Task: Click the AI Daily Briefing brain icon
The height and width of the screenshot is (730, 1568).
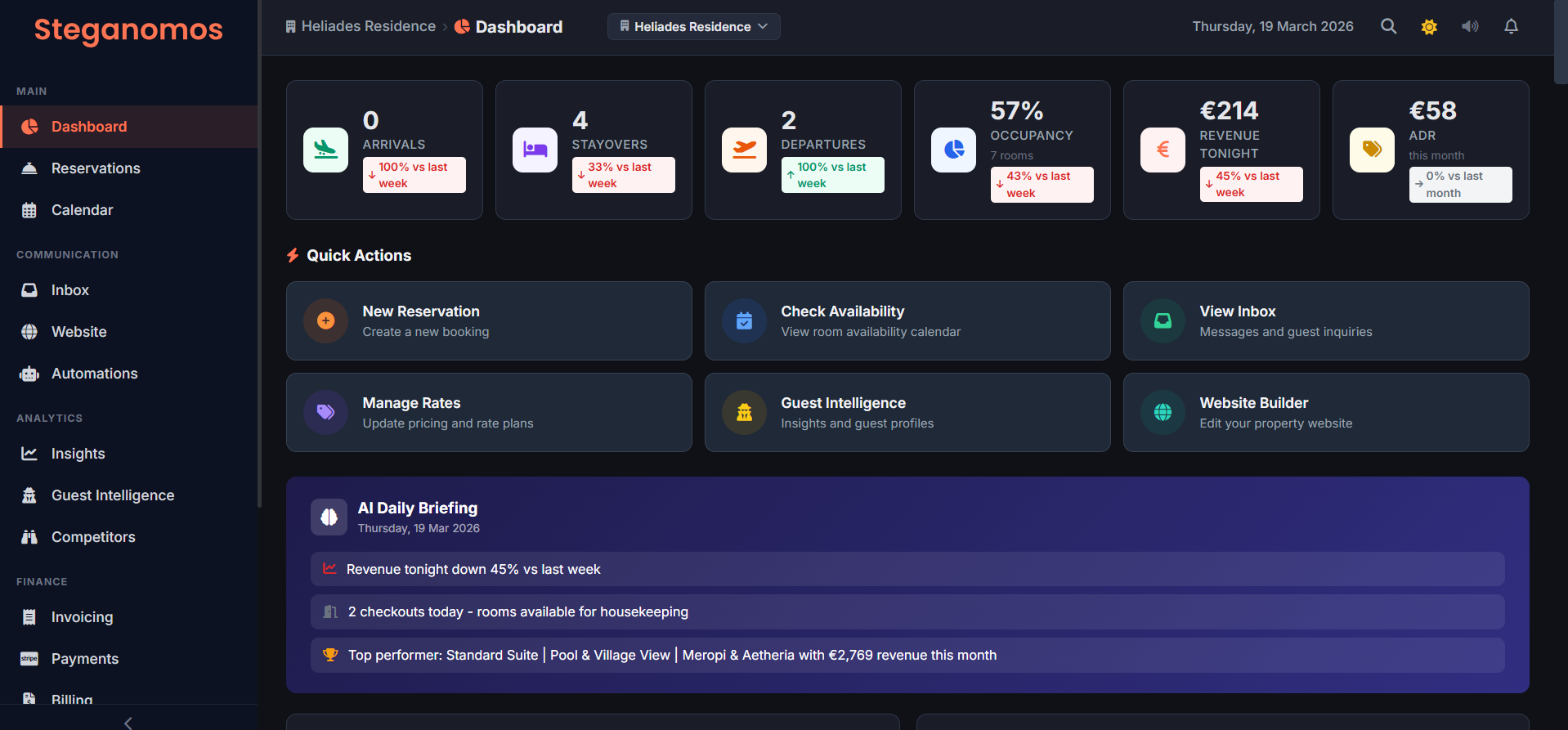Action: point(329,517)
